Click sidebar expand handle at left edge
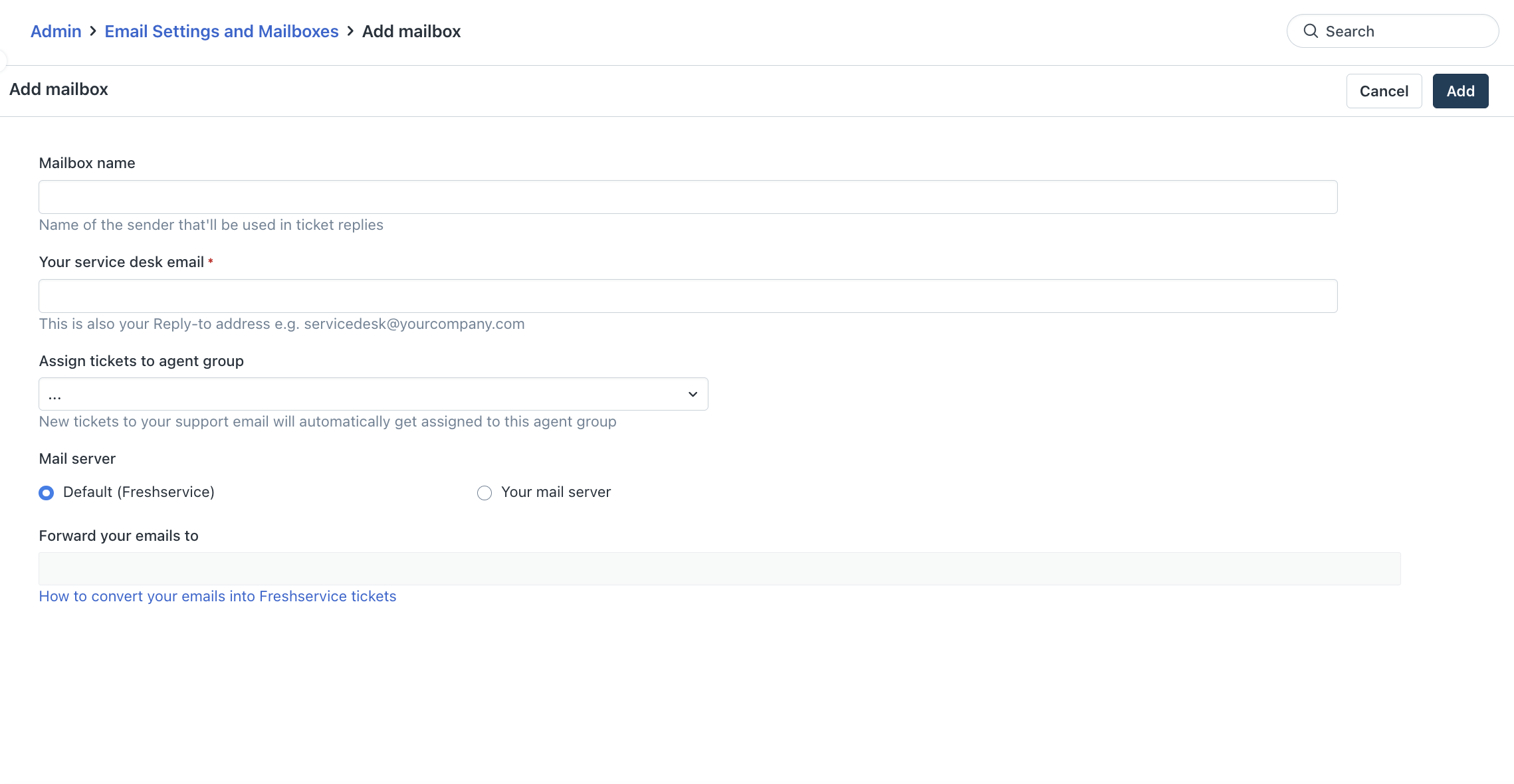The width and height of the screenshot is (1514, 784). [3, 60]
